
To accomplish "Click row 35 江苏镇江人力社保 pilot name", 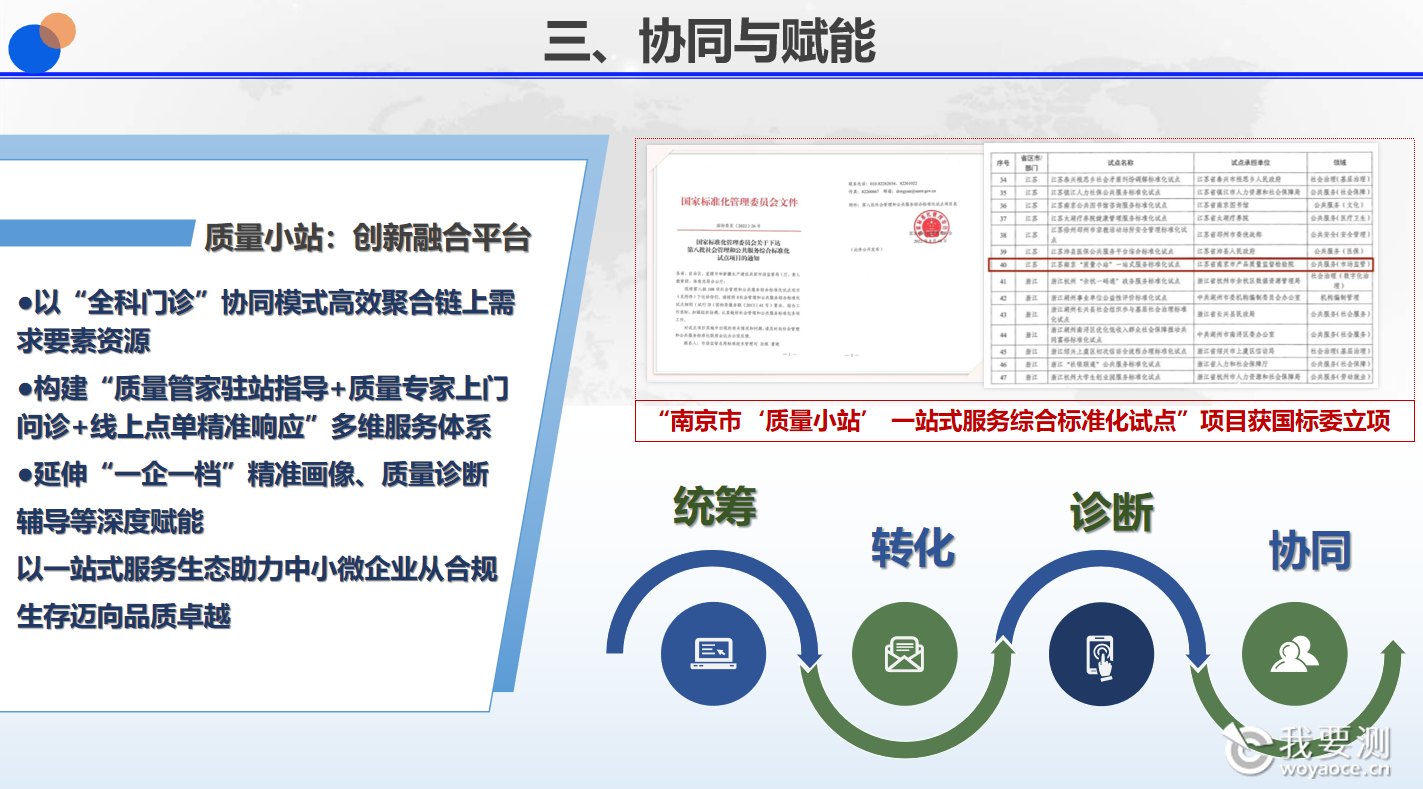I will [1106, 192].
